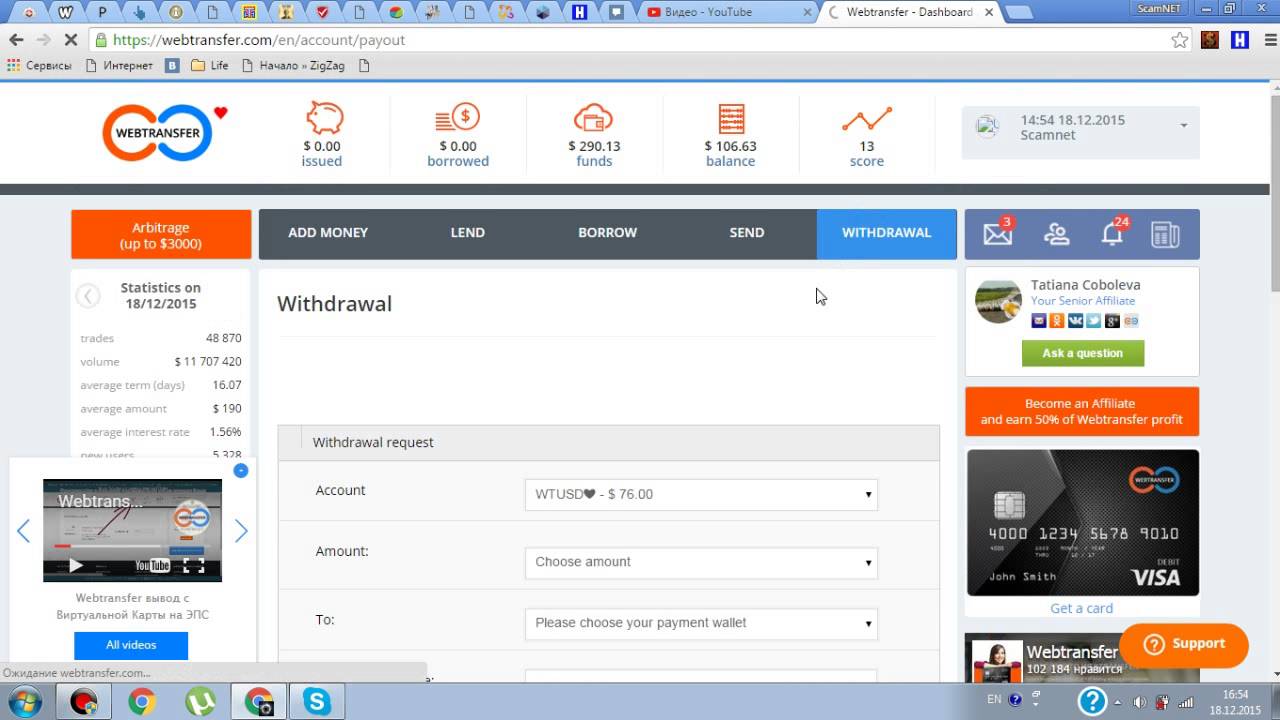Open the Сервисы apps shortcut
The height and width of the screenshot is (720, 1280).
39,66
